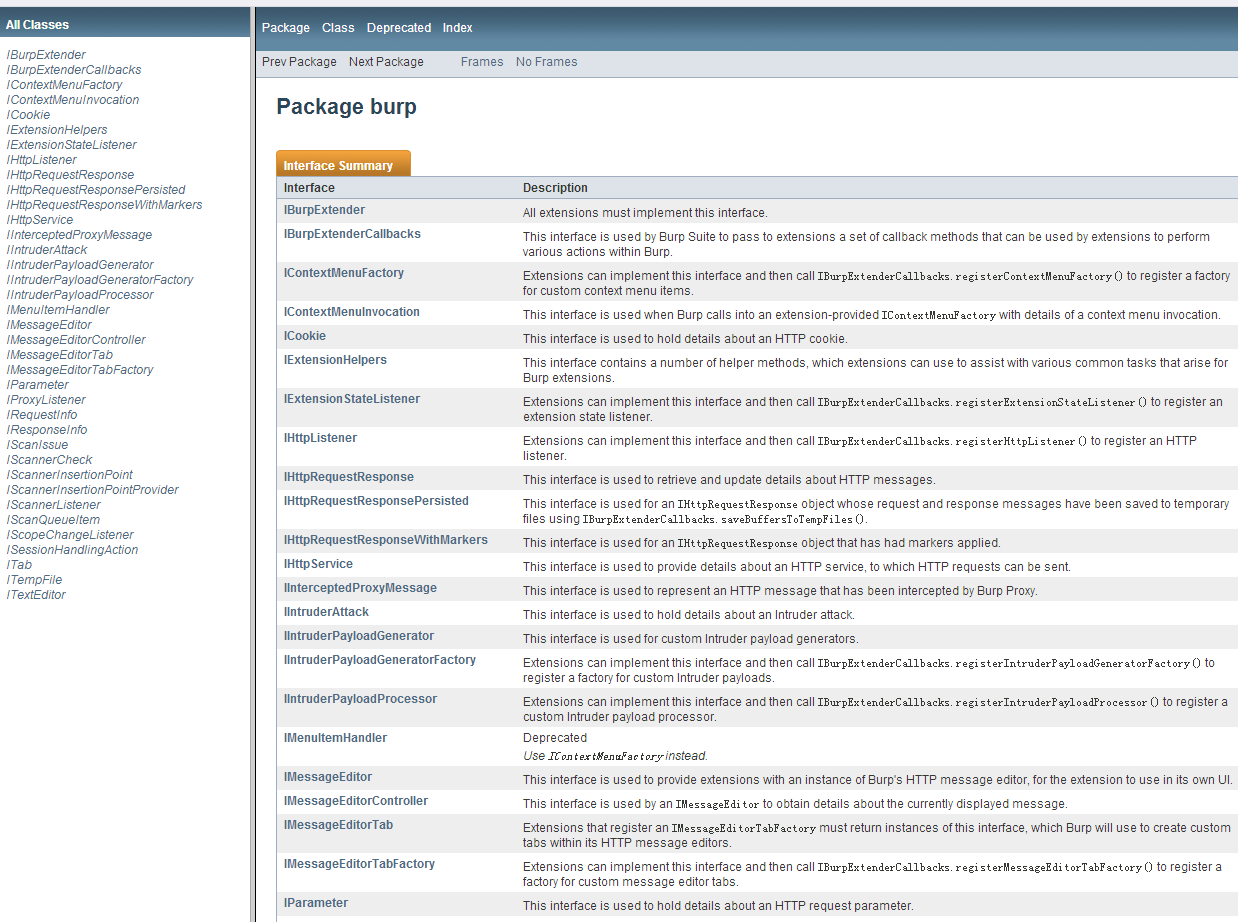This screenshot has width=1238, height=922.
Task: Open IMessageEditorTab in the sidebar list
Action: pyautogui.click(x=60, y=355)
